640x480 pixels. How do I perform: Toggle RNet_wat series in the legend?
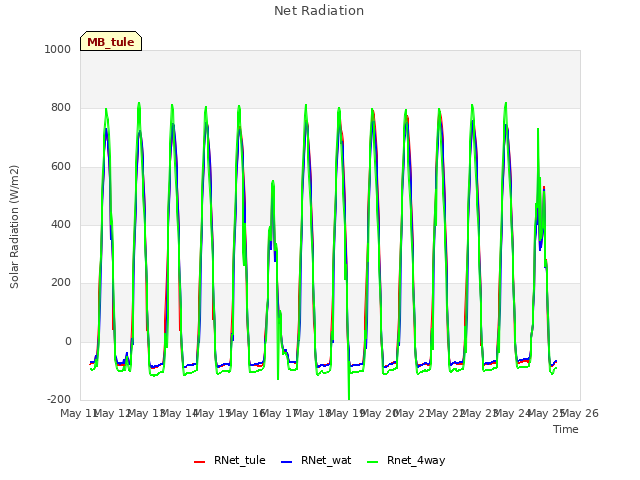coord(316,460)
